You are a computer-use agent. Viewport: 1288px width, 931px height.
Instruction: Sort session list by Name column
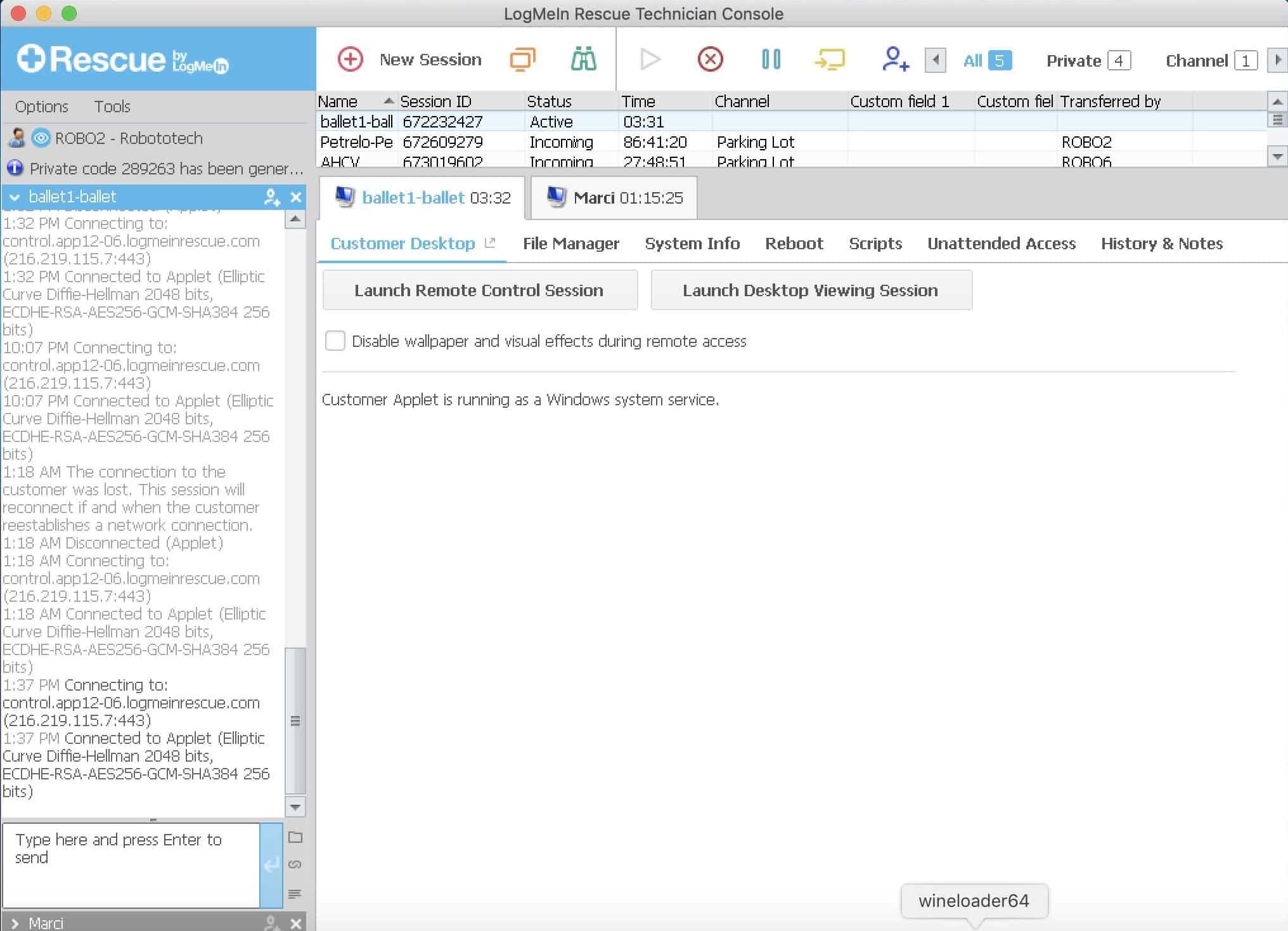tap(357, 101)
